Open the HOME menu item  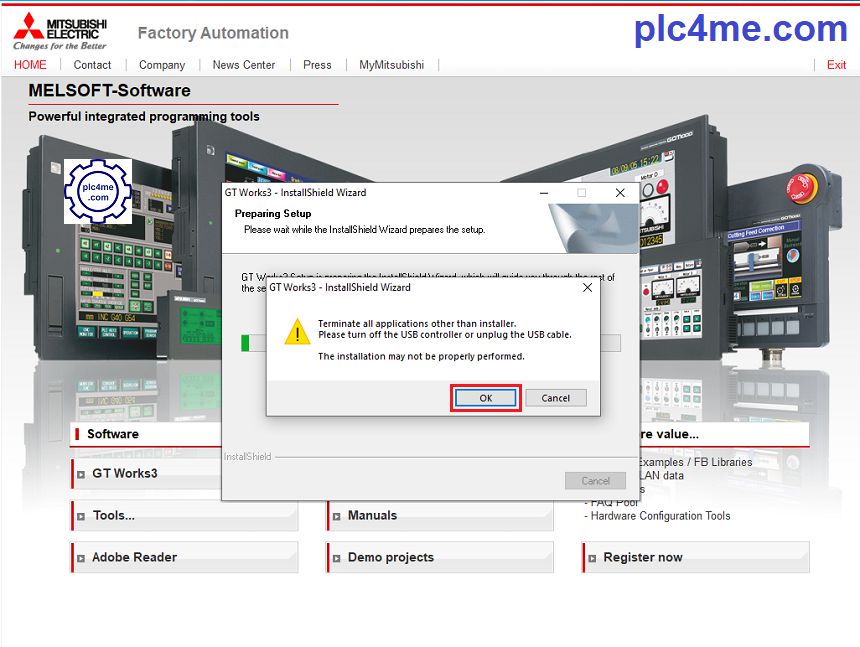point(30,65)
